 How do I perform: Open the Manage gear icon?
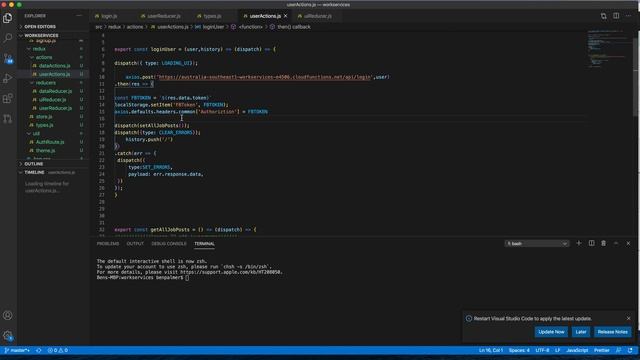8,336
